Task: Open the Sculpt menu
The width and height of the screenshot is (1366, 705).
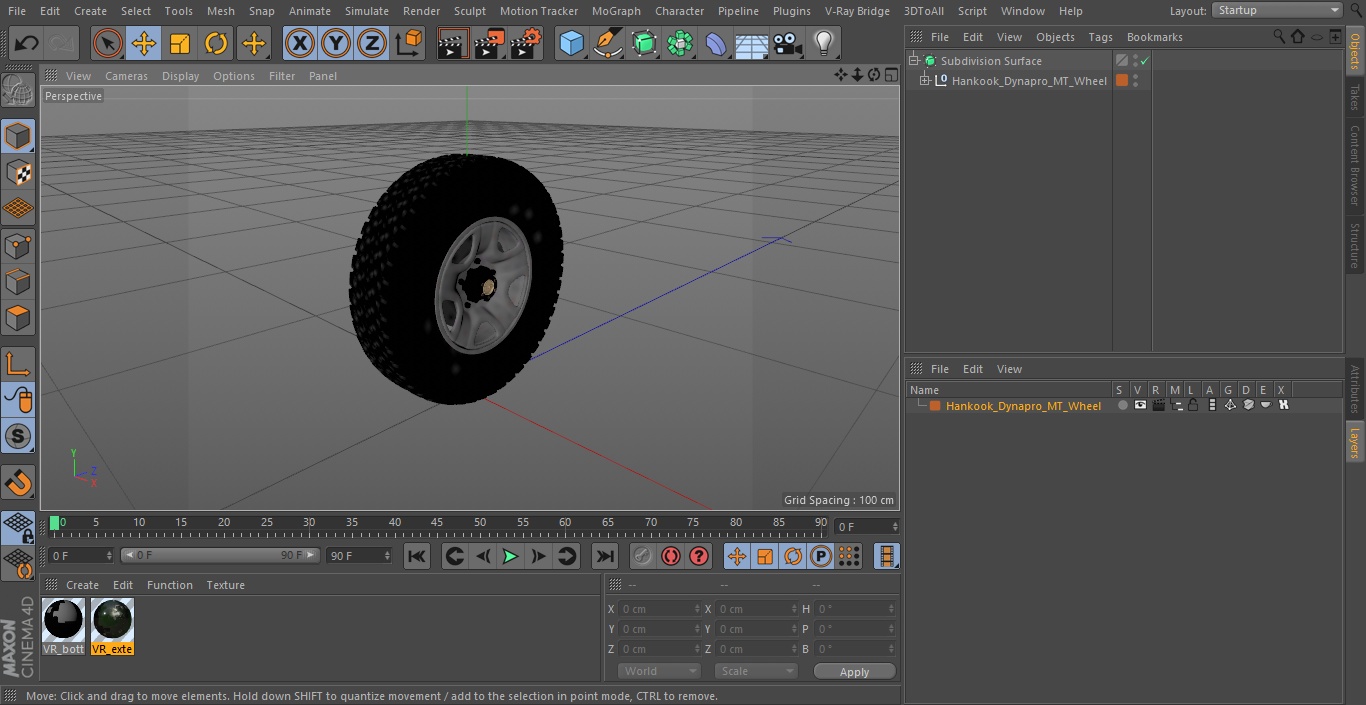Action: pyautogui.click(x=469, y=11)
